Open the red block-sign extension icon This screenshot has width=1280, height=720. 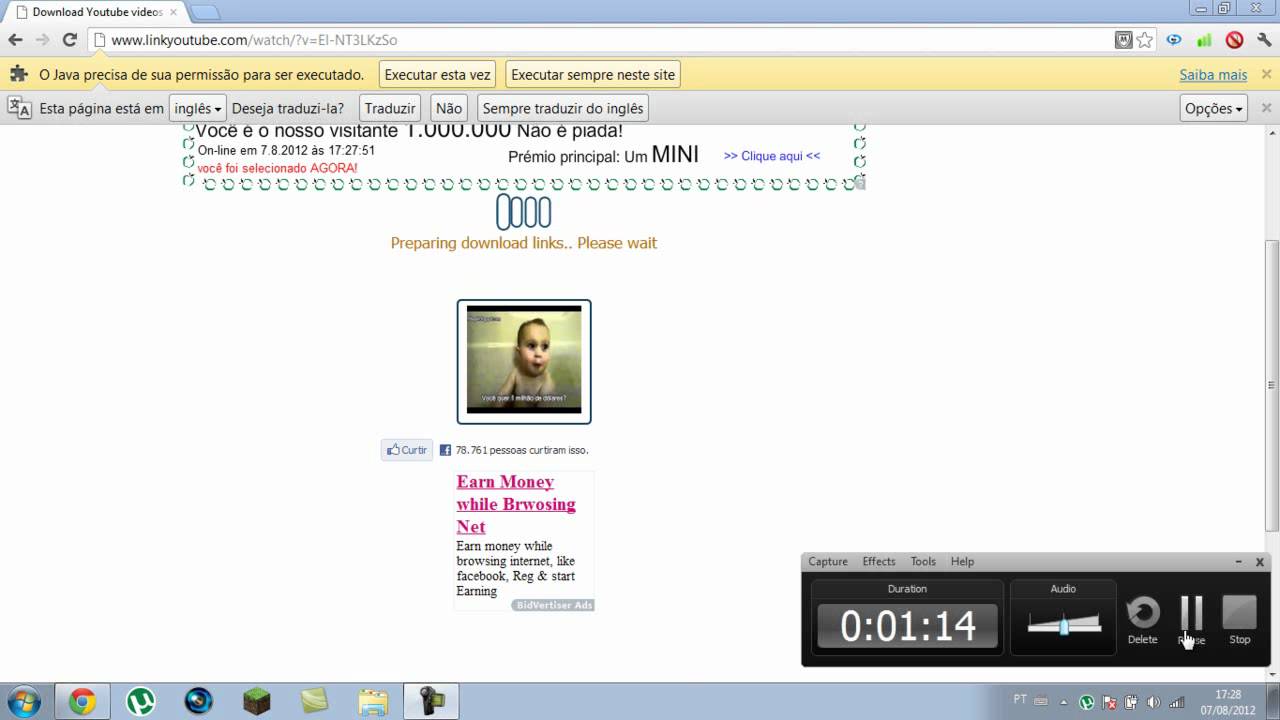1235,40
